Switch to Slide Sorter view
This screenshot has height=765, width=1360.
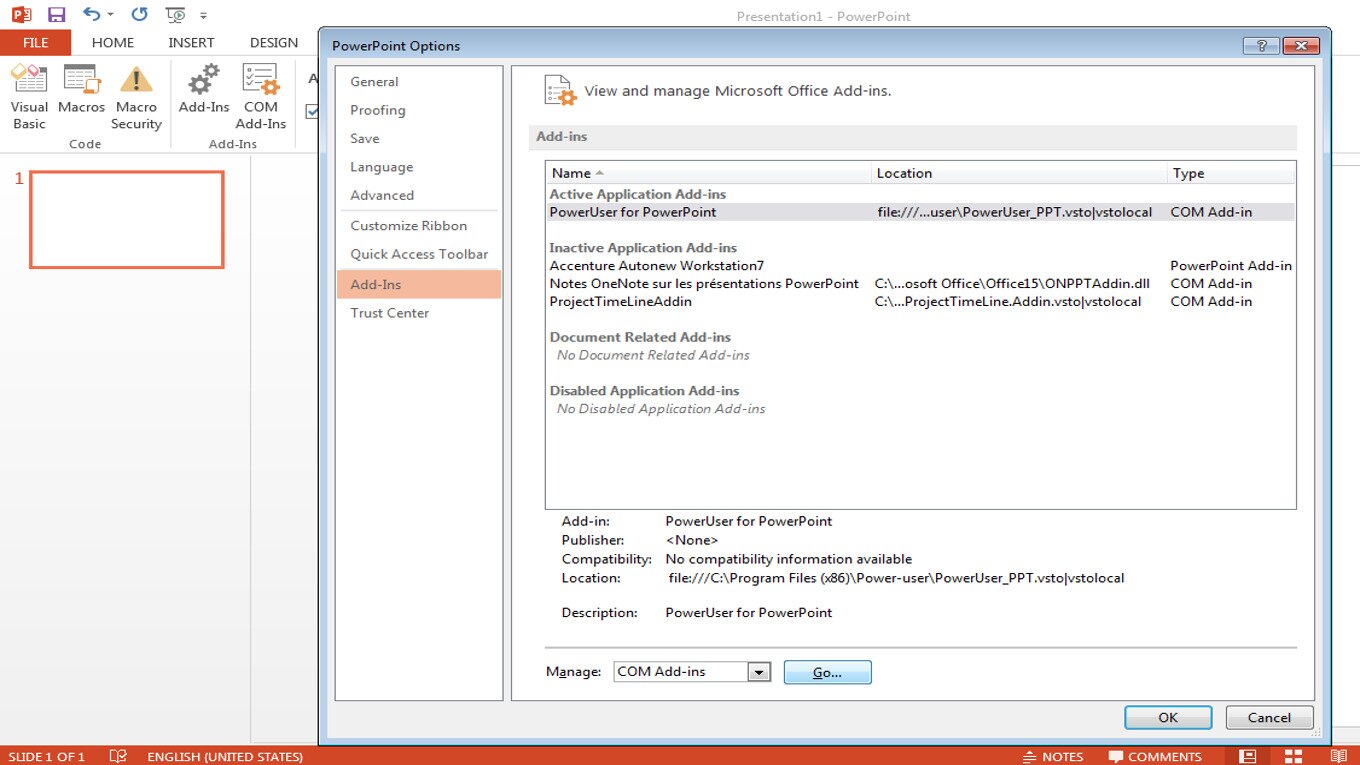1293,756
